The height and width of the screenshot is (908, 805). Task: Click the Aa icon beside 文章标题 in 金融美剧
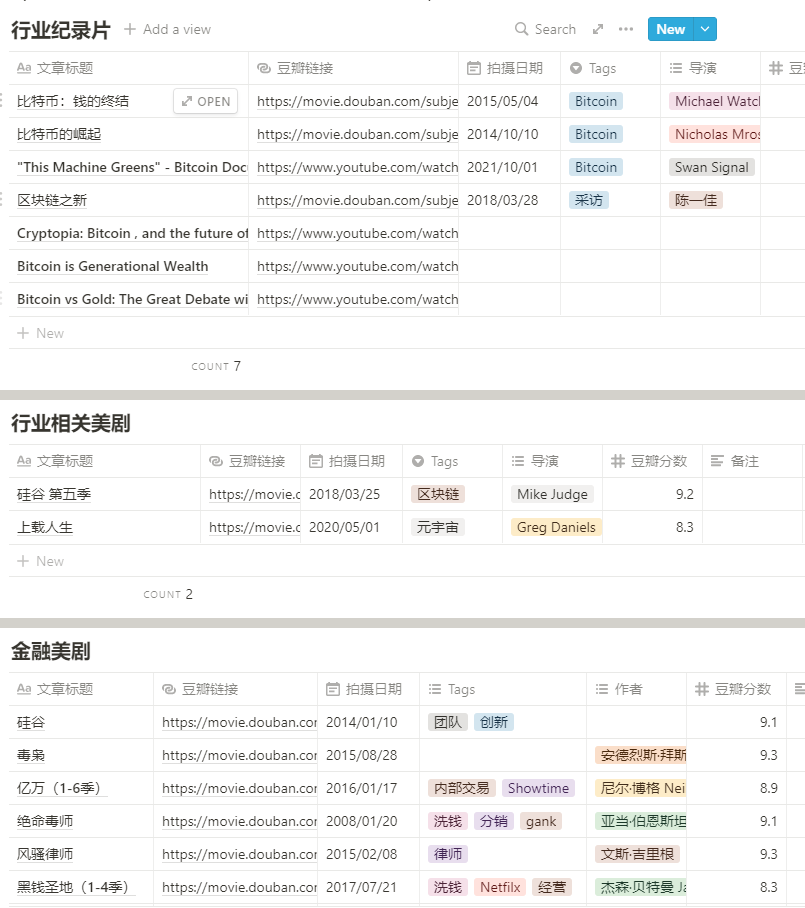(24, 689)
